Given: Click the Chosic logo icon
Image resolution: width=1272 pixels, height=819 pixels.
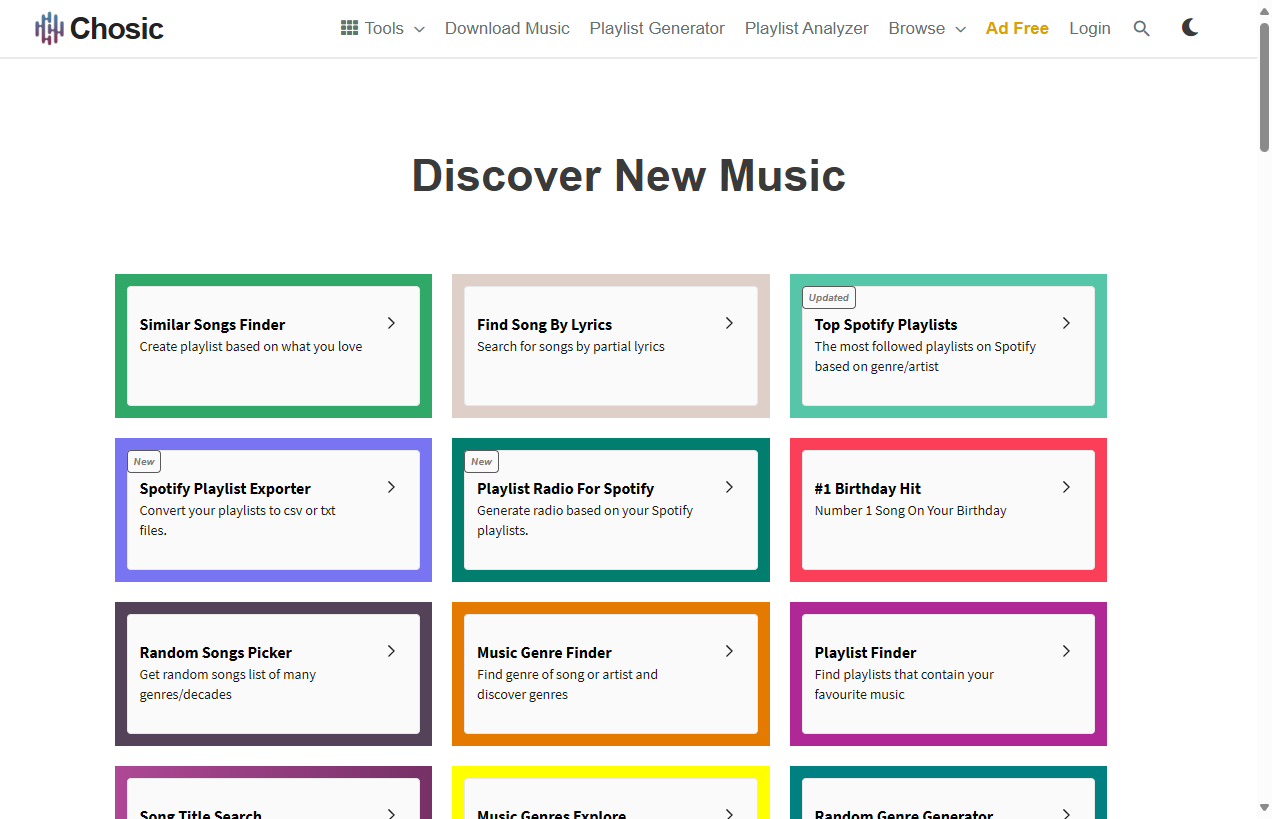Looking at the screenshot, I should click(49, 29).
